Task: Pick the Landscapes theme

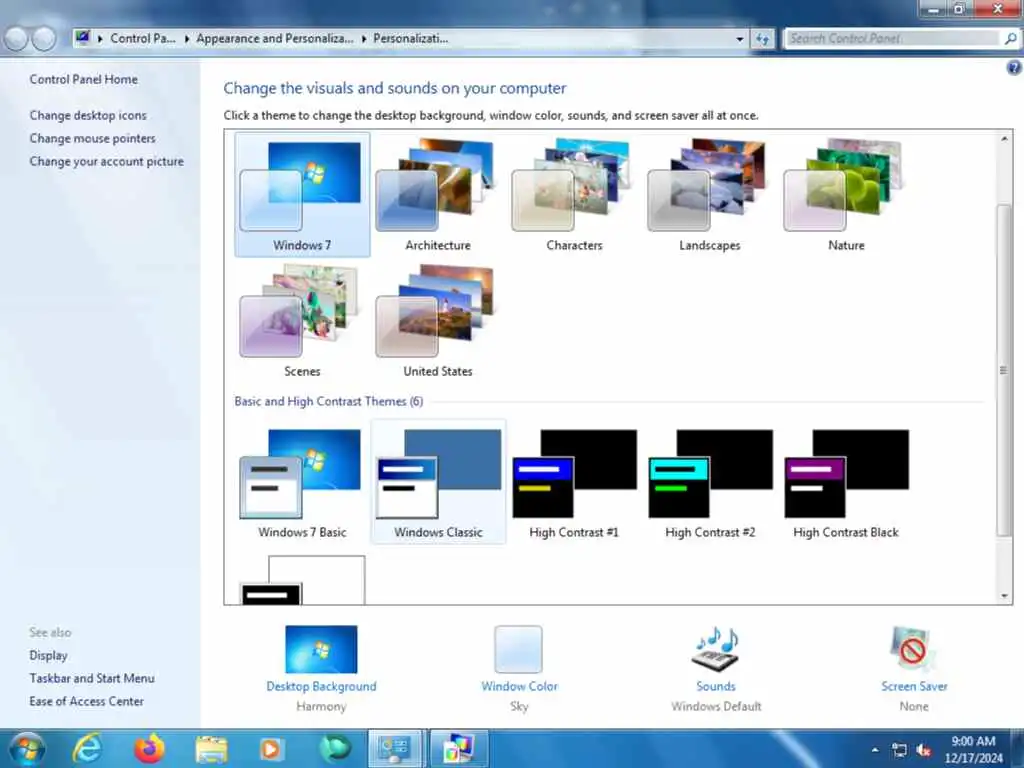Action: (709, 195)
